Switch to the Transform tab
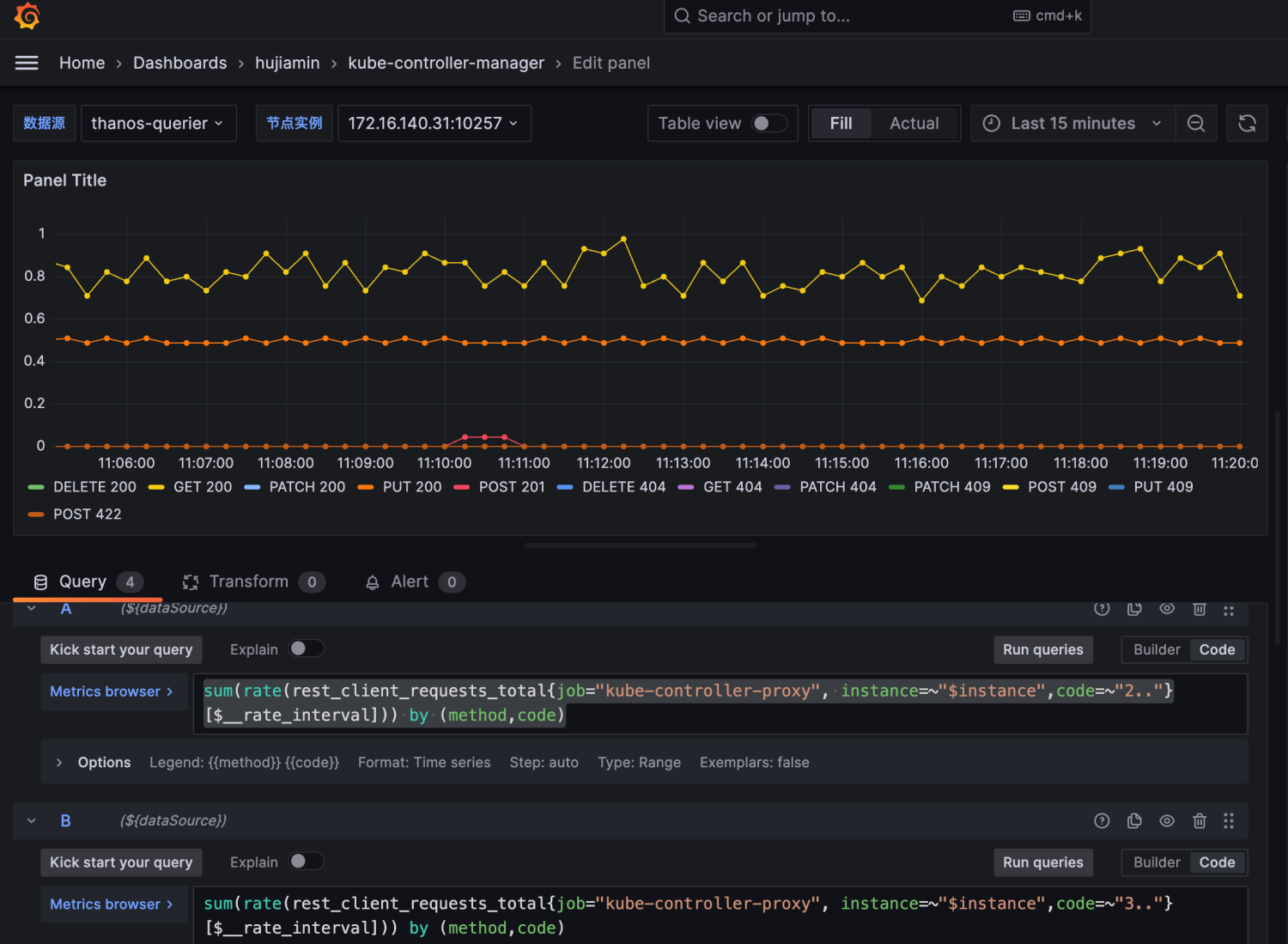 coord(248,582)
